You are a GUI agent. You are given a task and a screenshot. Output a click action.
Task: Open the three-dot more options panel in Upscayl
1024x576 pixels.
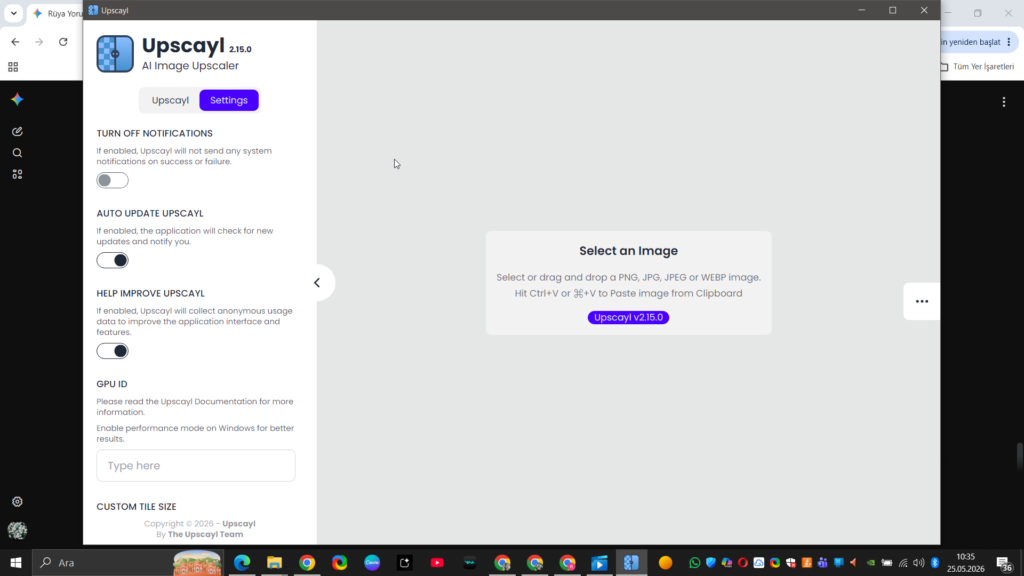921,301
